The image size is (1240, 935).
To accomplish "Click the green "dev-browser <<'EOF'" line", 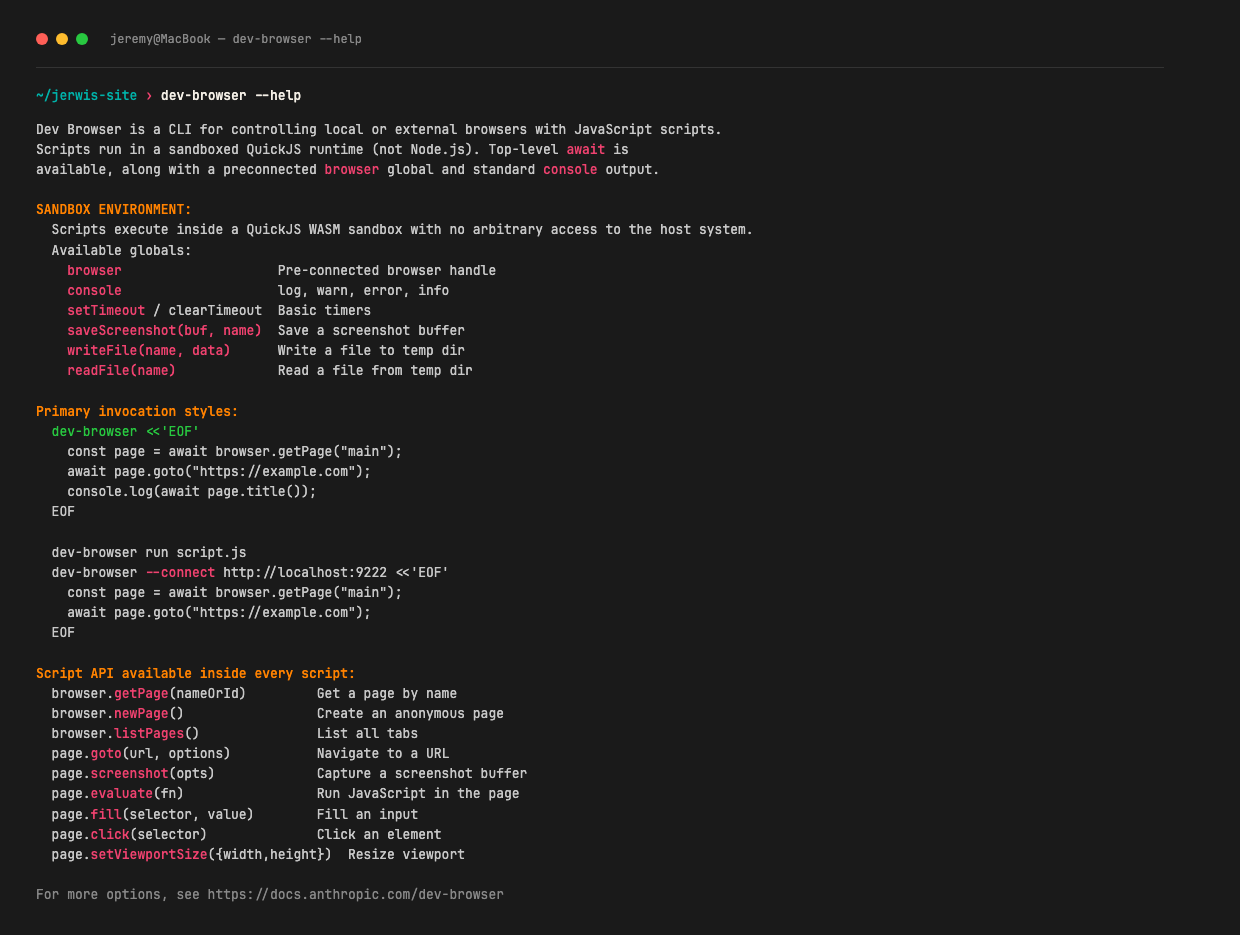I will point(126,432).
